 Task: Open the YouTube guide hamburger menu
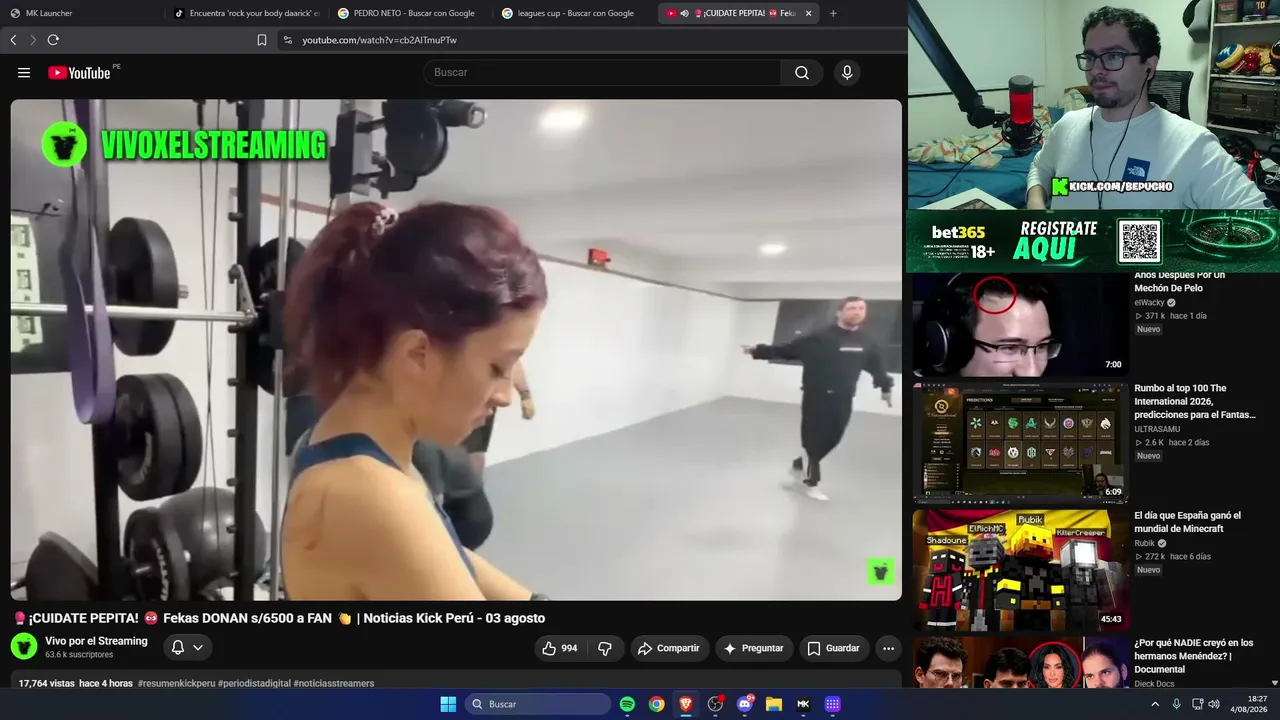pyautogui.click(x=24, y=73)
